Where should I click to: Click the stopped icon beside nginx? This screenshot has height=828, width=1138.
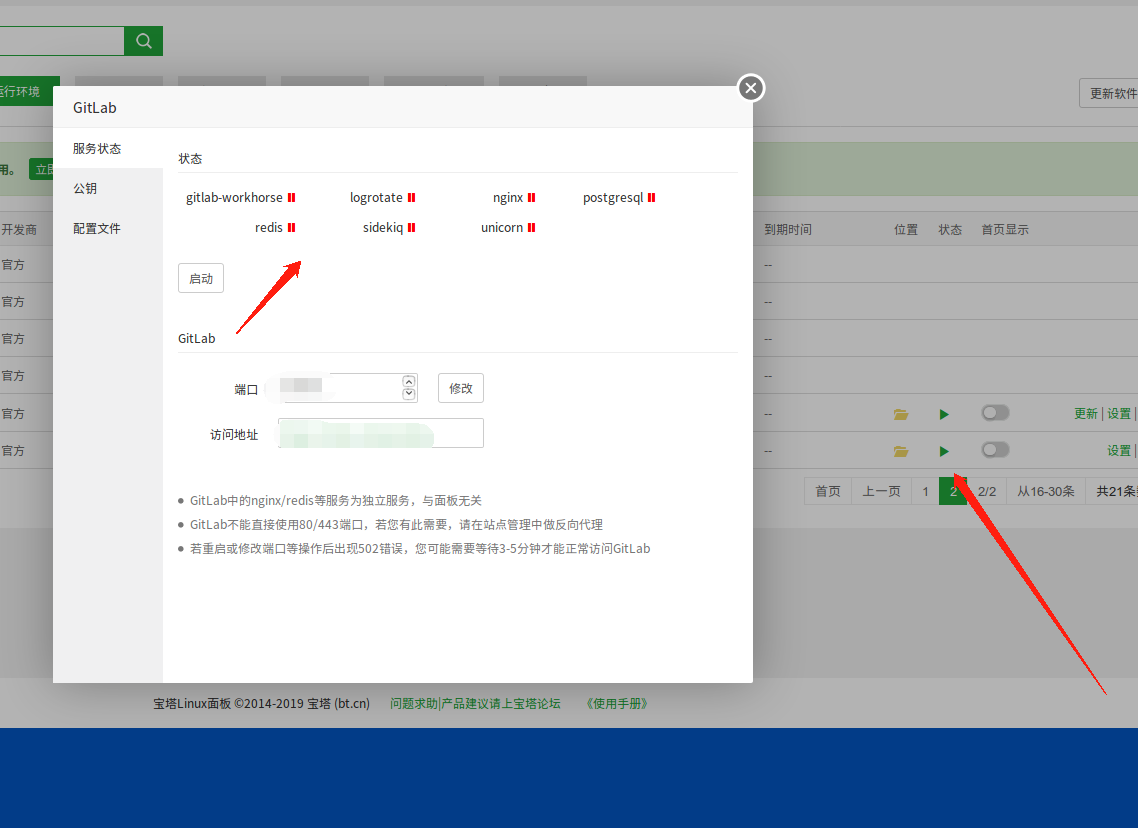pyautogui.click(x=532, y=197)
